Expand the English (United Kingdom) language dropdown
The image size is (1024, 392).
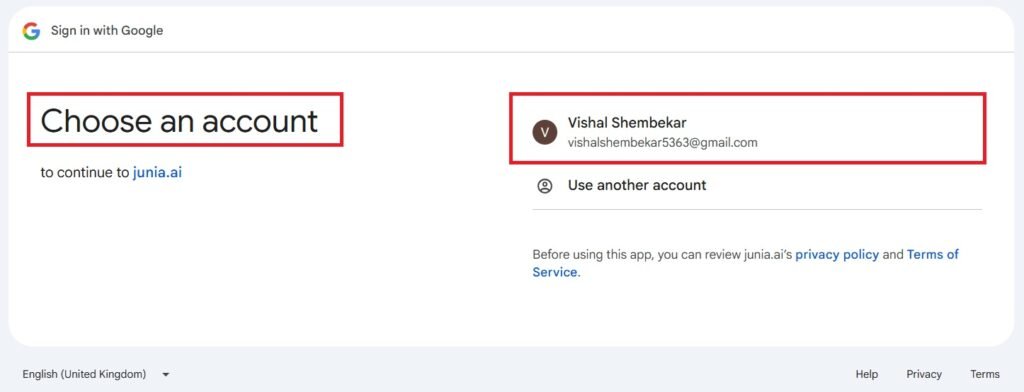coord(97,374)
